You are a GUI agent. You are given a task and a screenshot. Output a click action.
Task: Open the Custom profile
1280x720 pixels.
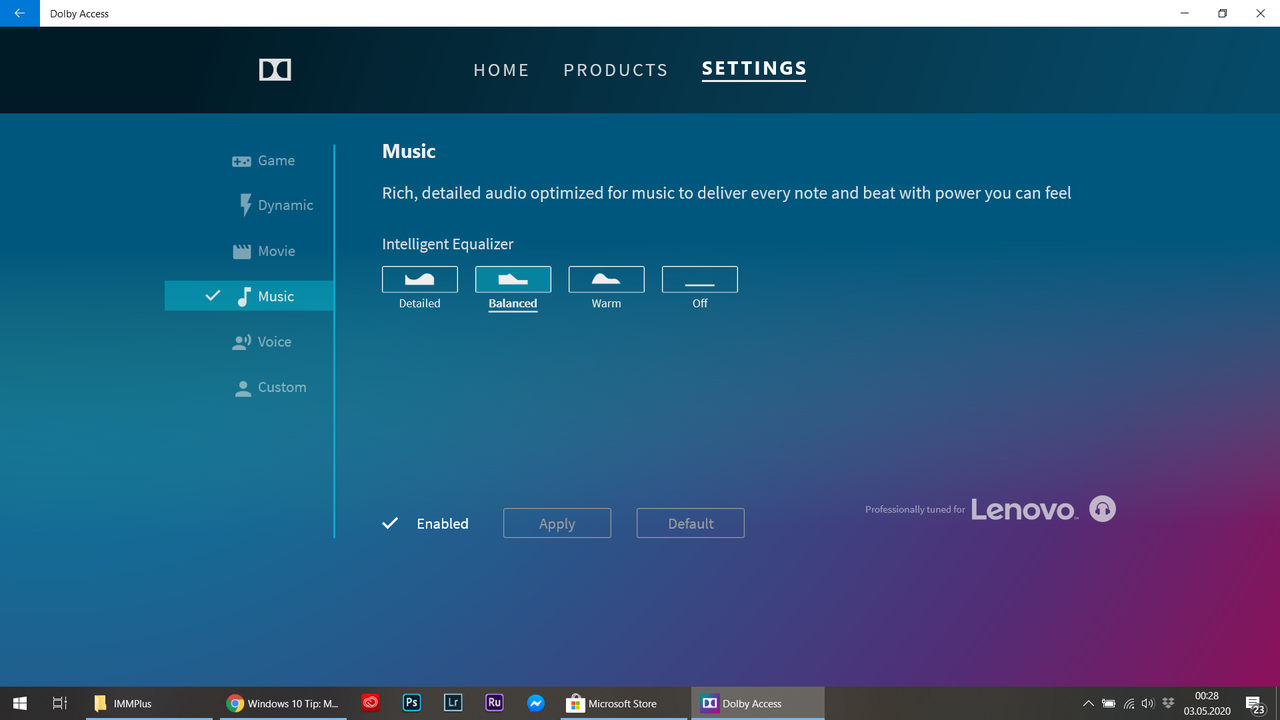[x=270, y=387]
